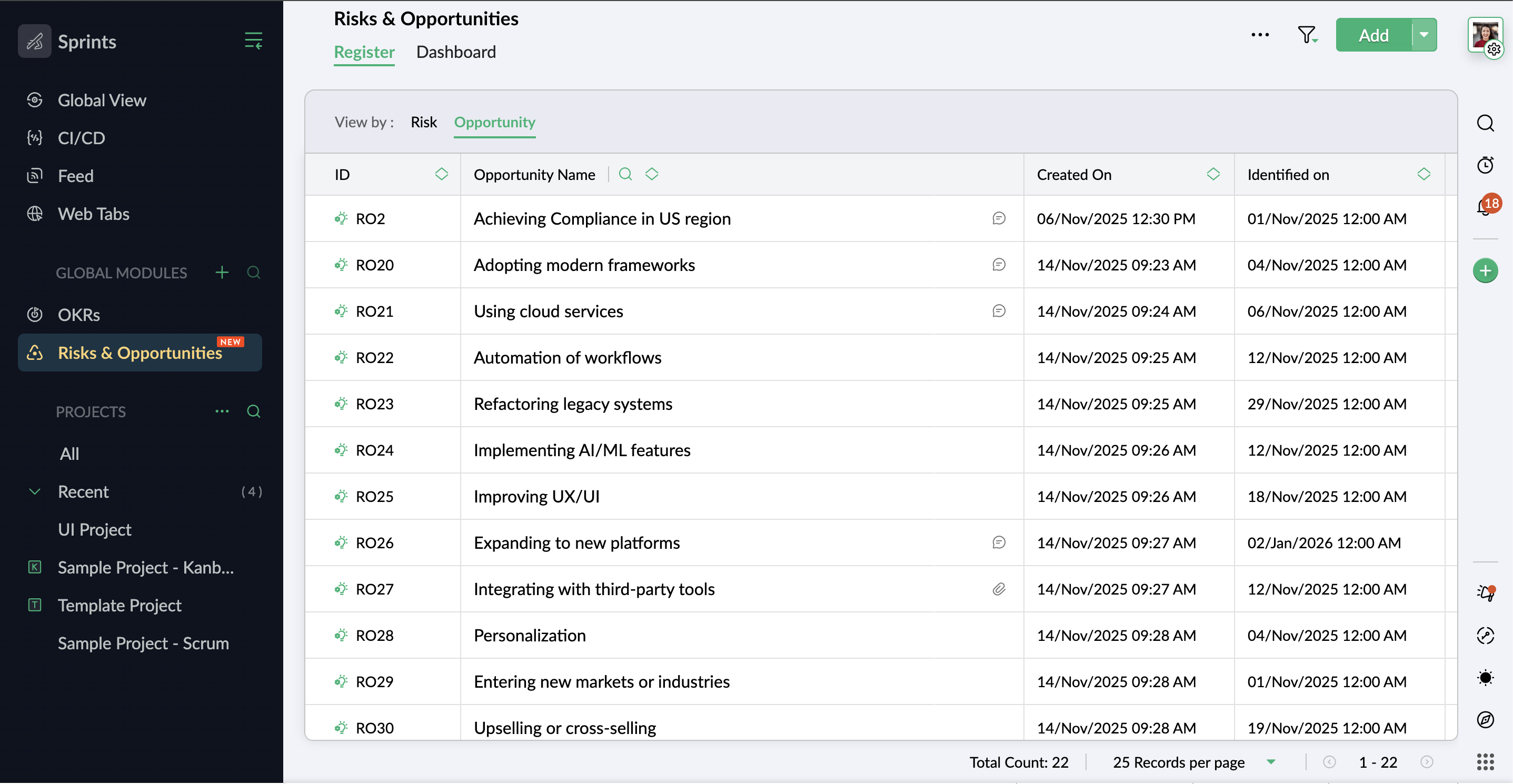
Task: Open the filter icon in the header
Action: click(1307, 35)
